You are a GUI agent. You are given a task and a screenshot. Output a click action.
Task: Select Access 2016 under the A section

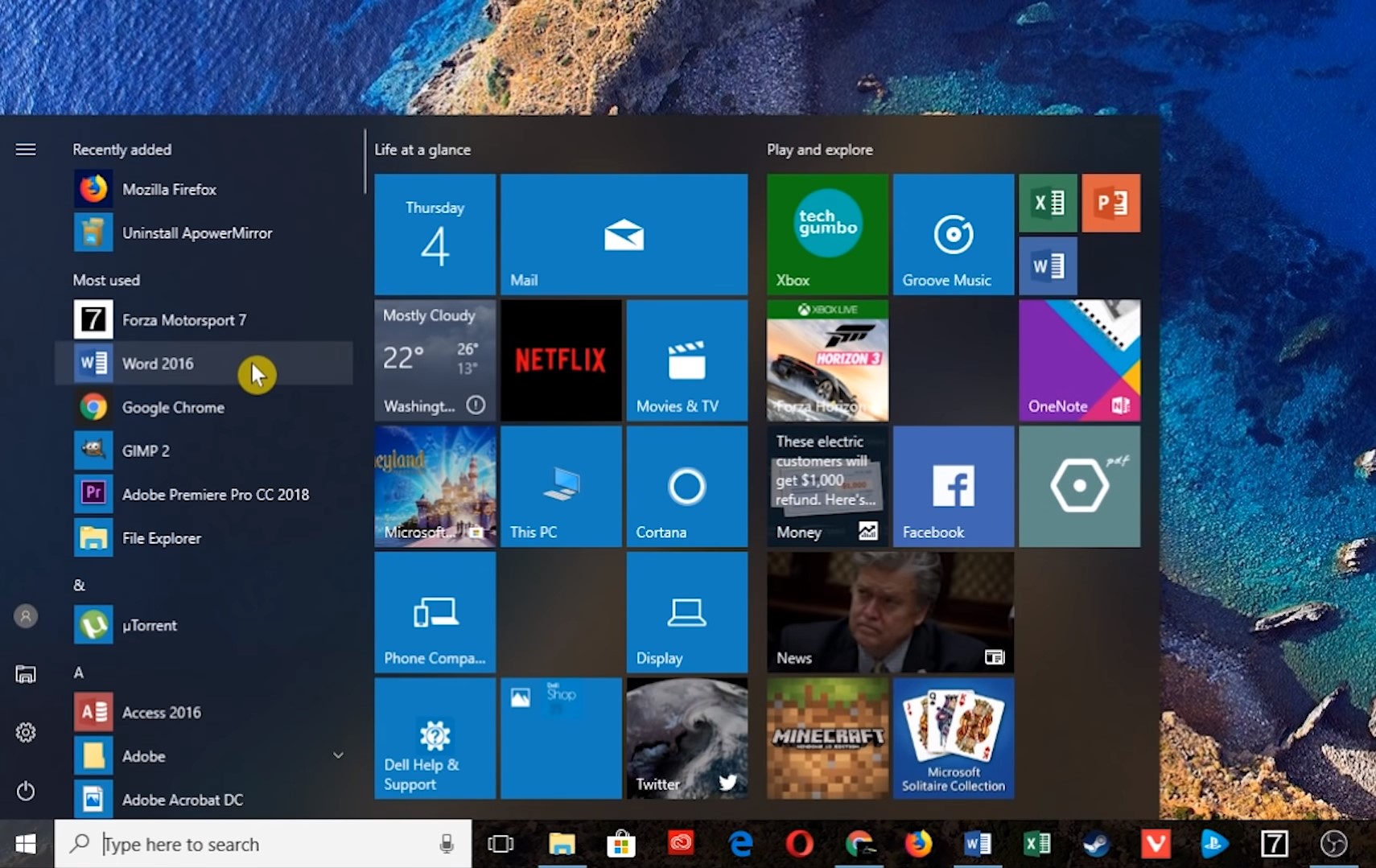(161, 712)
